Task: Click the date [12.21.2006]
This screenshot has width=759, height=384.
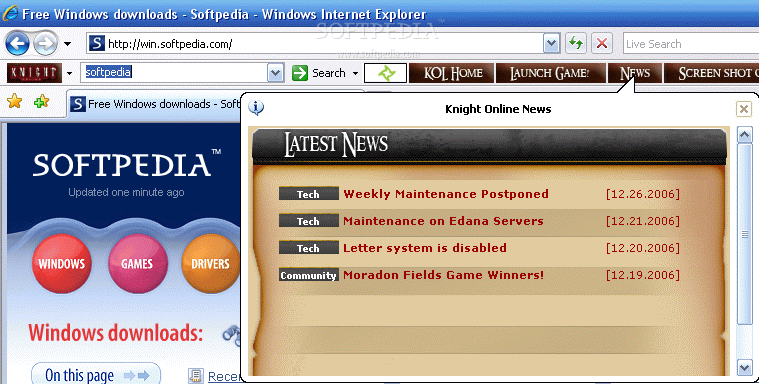Action: [x=643, y=221]
